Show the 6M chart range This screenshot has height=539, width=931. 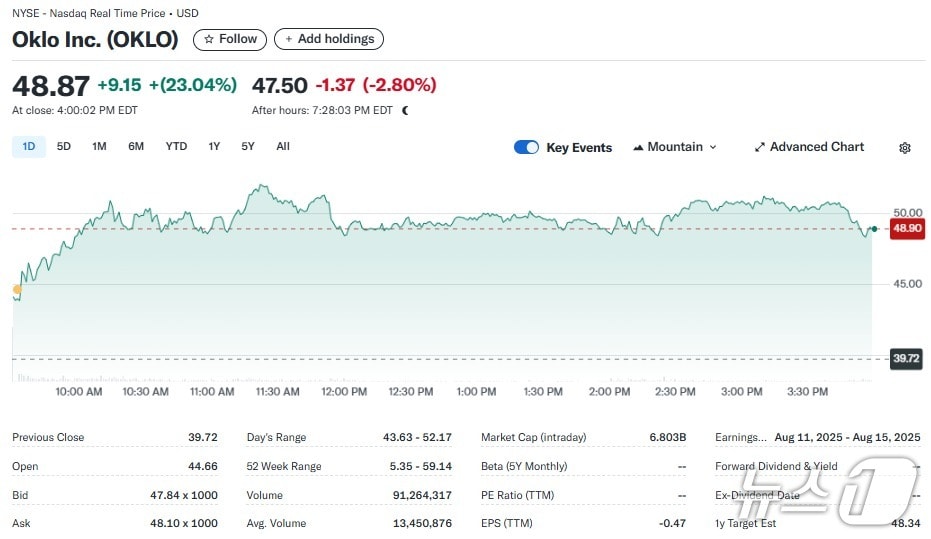(136, 146)
